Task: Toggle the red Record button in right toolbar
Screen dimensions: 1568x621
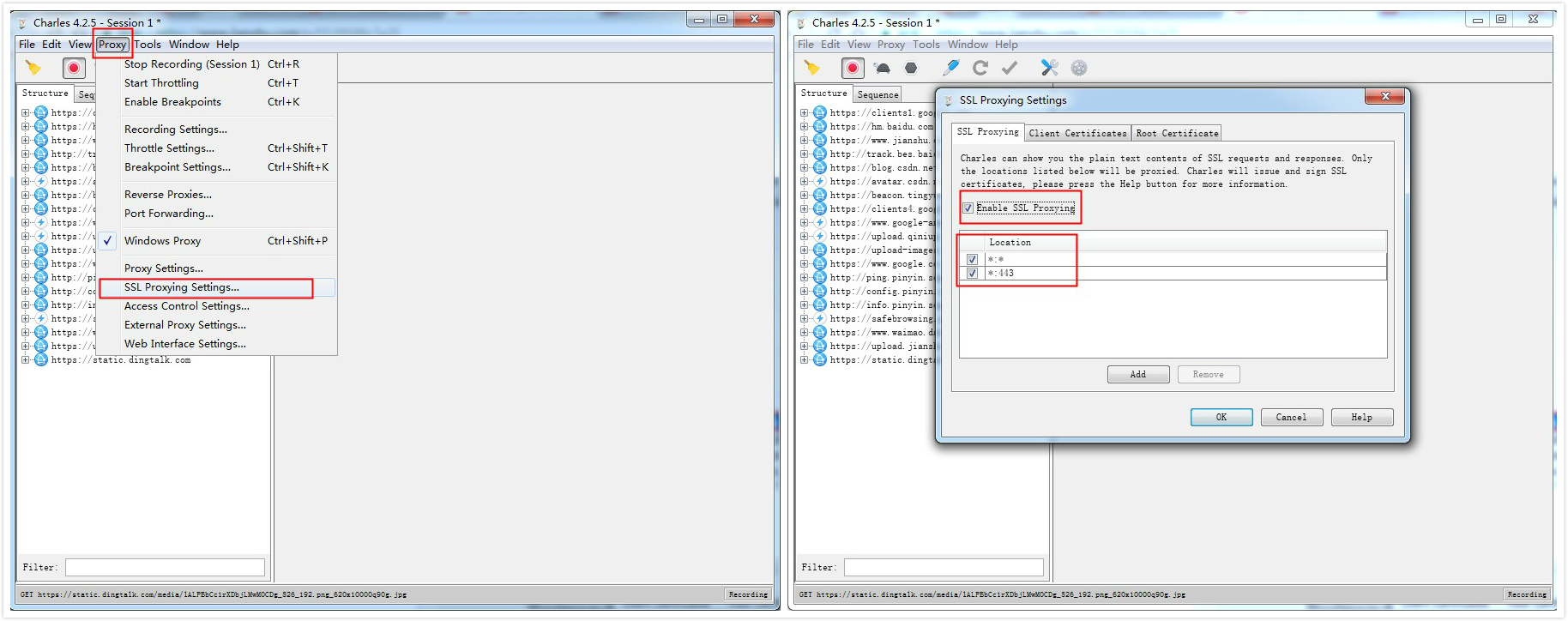Action: pyautogui.click(x=853, y=68)
